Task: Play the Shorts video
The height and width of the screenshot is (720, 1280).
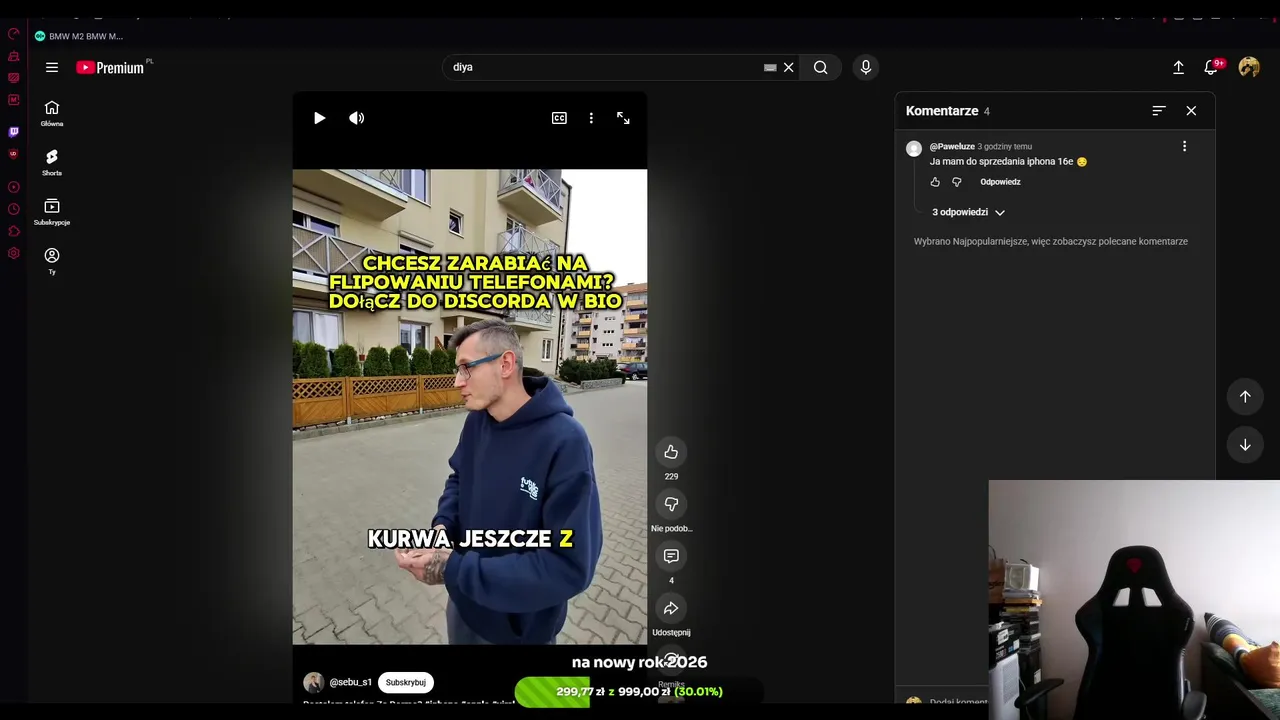Action: [319, 118]
